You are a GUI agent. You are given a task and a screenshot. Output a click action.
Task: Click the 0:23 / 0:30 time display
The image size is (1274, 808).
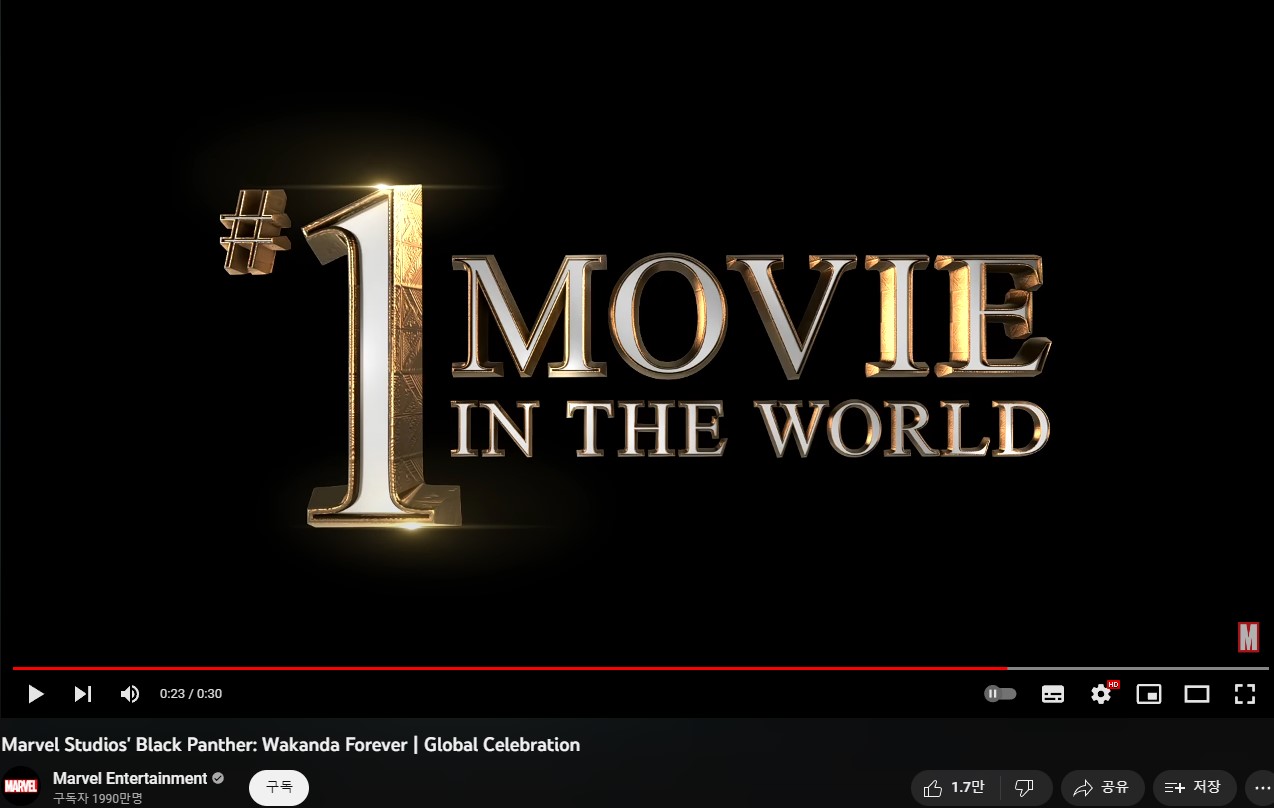pyautogui.click(x=191, y=694)
